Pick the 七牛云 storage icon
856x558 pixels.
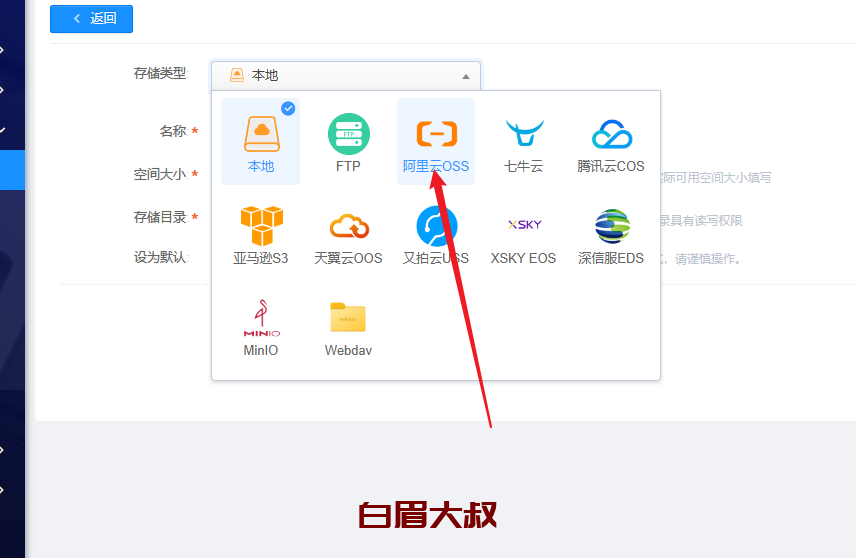pyautogui.click(x=524, y=133)
